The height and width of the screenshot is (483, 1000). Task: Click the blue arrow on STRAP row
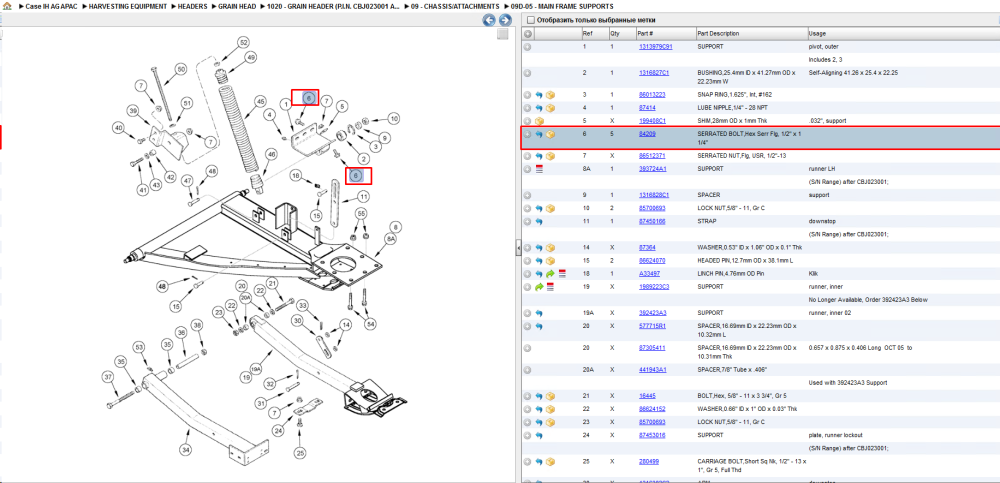tap(539, 221)
